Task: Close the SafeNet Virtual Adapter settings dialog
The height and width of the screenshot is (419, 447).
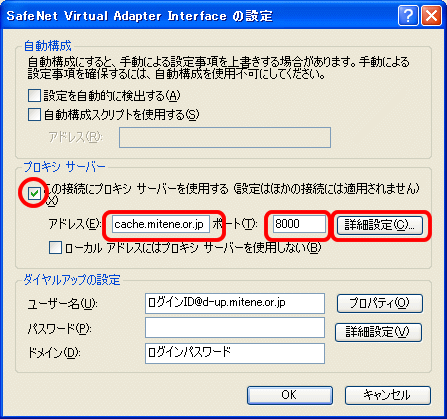Action: (x=431, y=16)
